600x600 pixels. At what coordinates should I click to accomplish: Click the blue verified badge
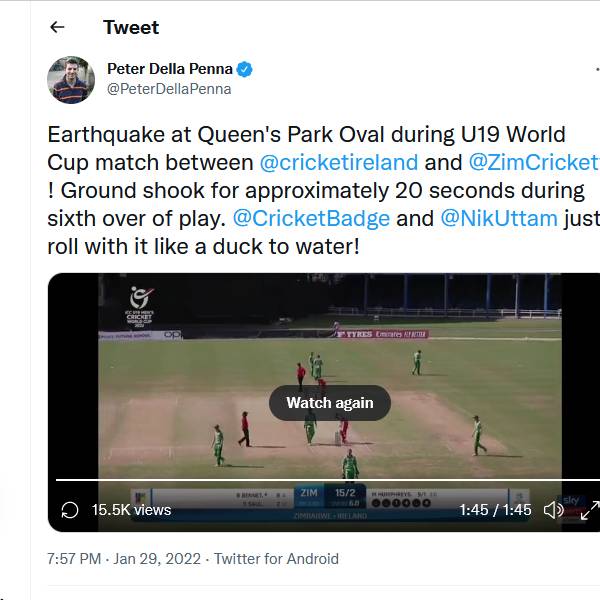pyautogui.click(x=245, y=69)
